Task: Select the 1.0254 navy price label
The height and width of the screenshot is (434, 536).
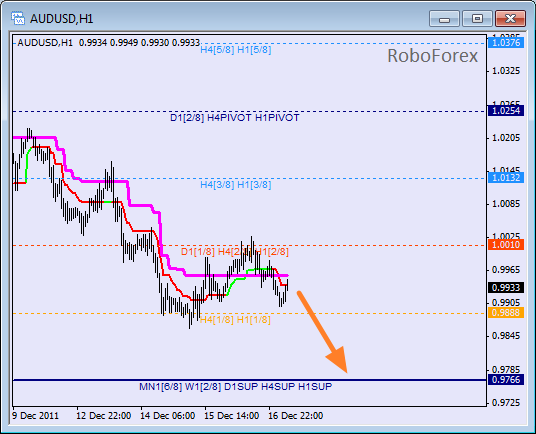Action: tap(506, 111)
